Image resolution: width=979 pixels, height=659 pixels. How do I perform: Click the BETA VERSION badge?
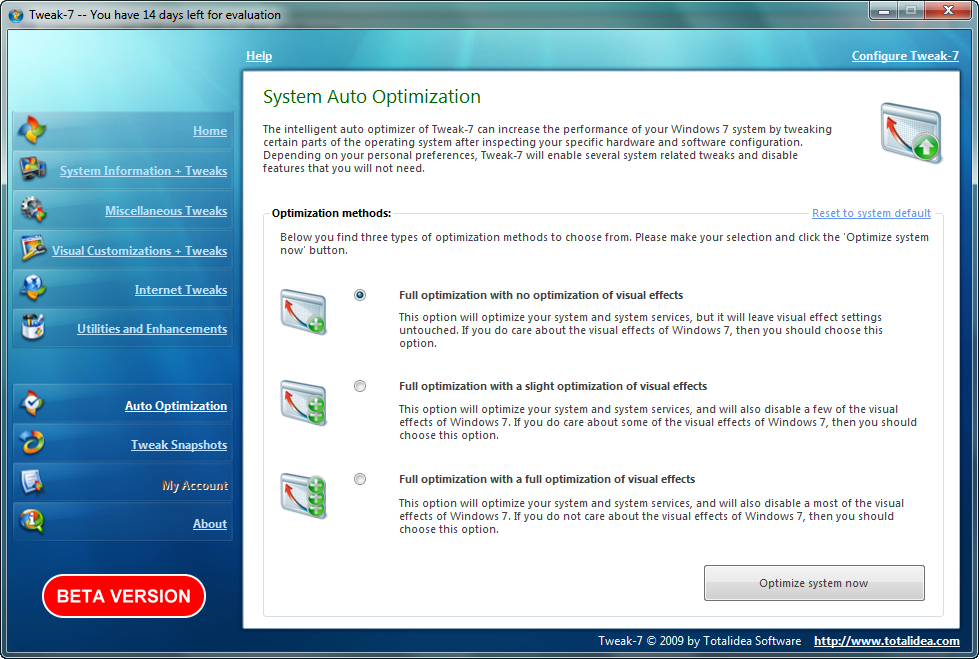[124, 596]
